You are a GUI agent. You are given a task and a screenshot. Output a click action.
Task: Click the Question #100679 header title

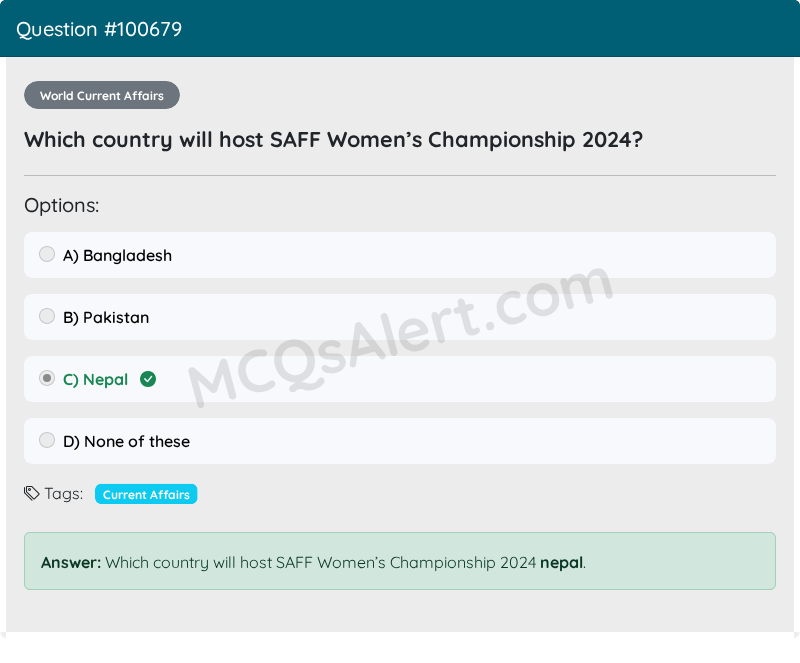click(x=99, y=29)
